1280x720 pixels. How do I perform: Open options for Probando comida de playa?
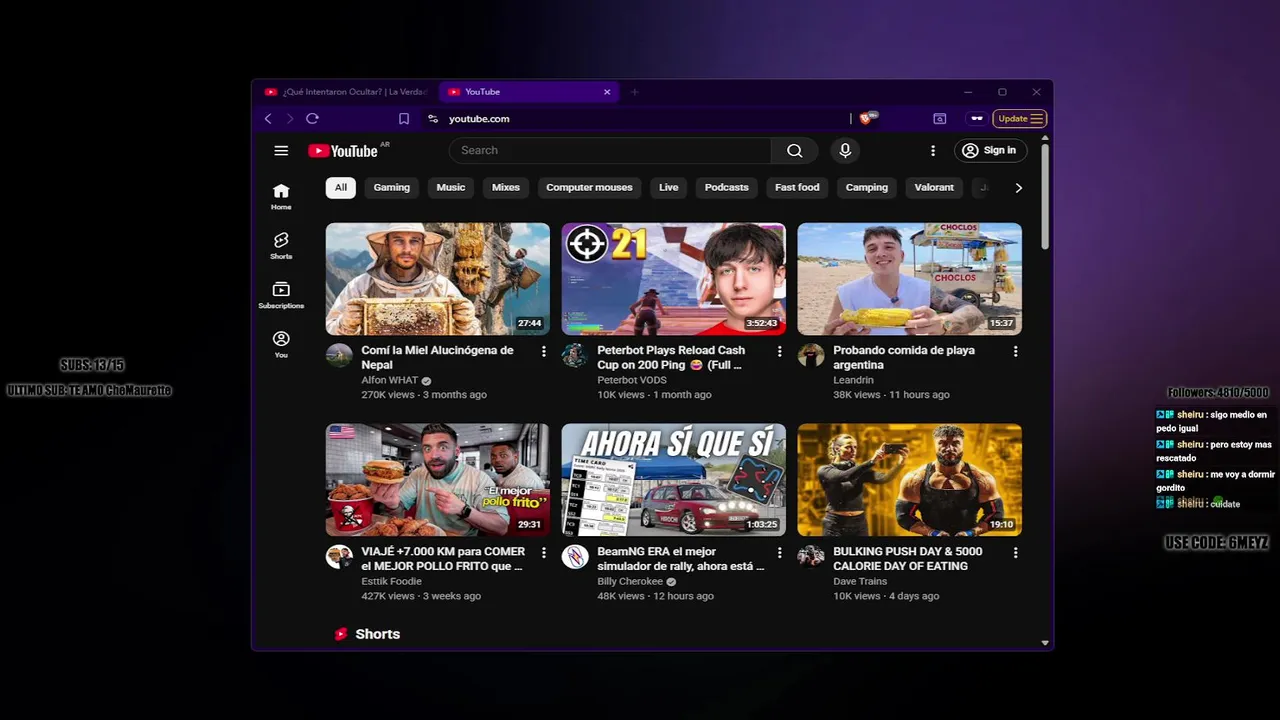1016,352
